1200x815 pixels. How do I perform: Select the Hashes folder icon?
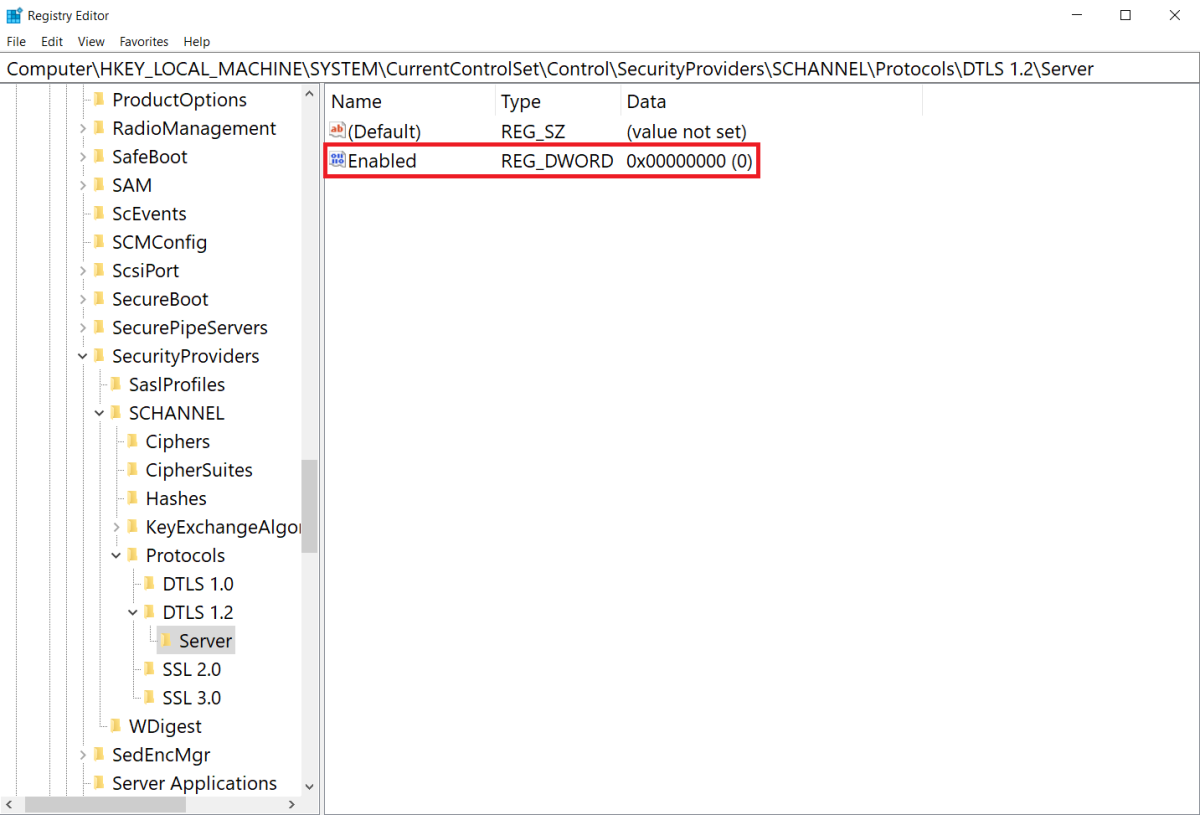pyautogui.click(x=133, y=499)
